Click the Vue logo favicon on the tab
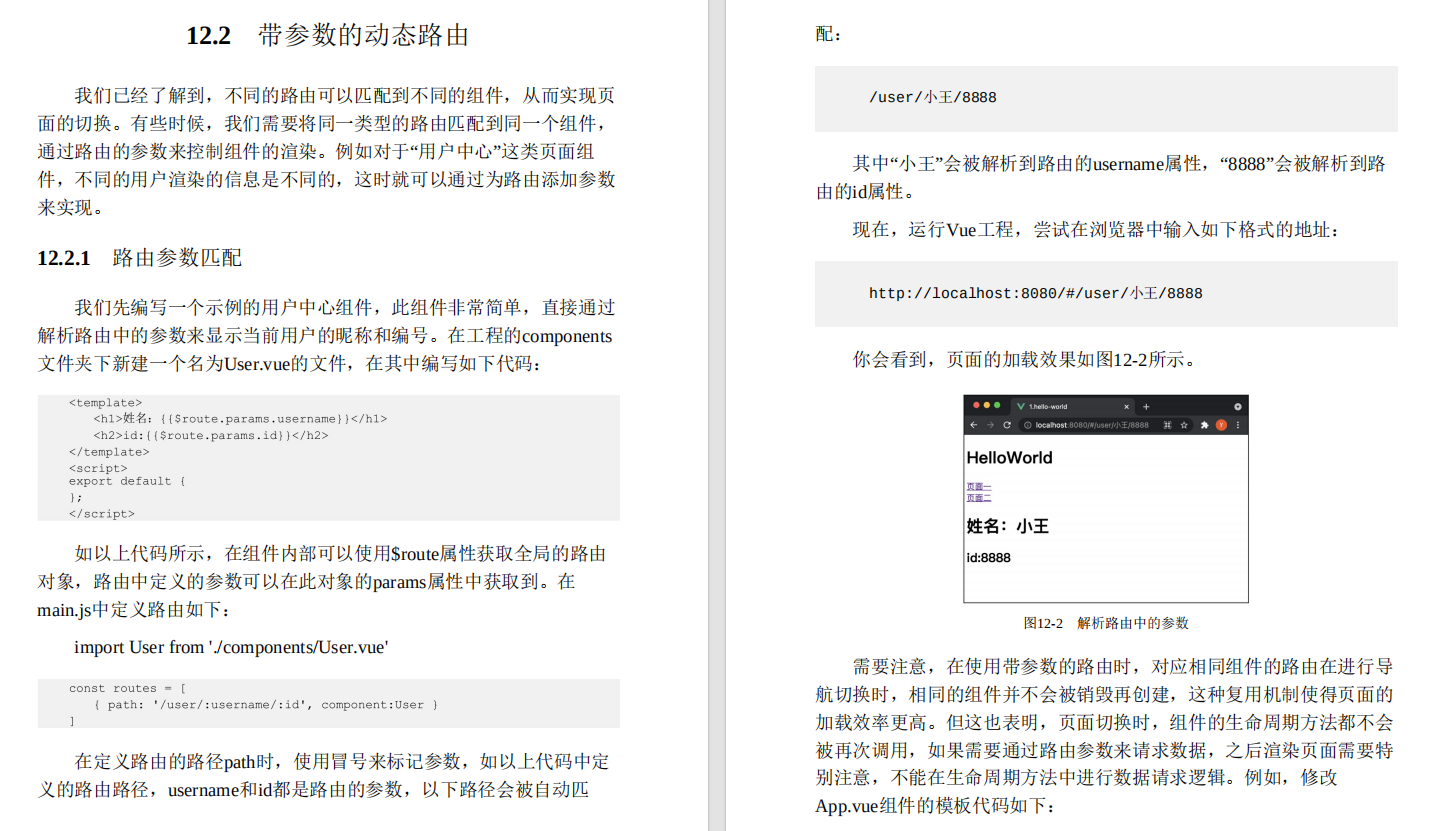 (1021, 407)
